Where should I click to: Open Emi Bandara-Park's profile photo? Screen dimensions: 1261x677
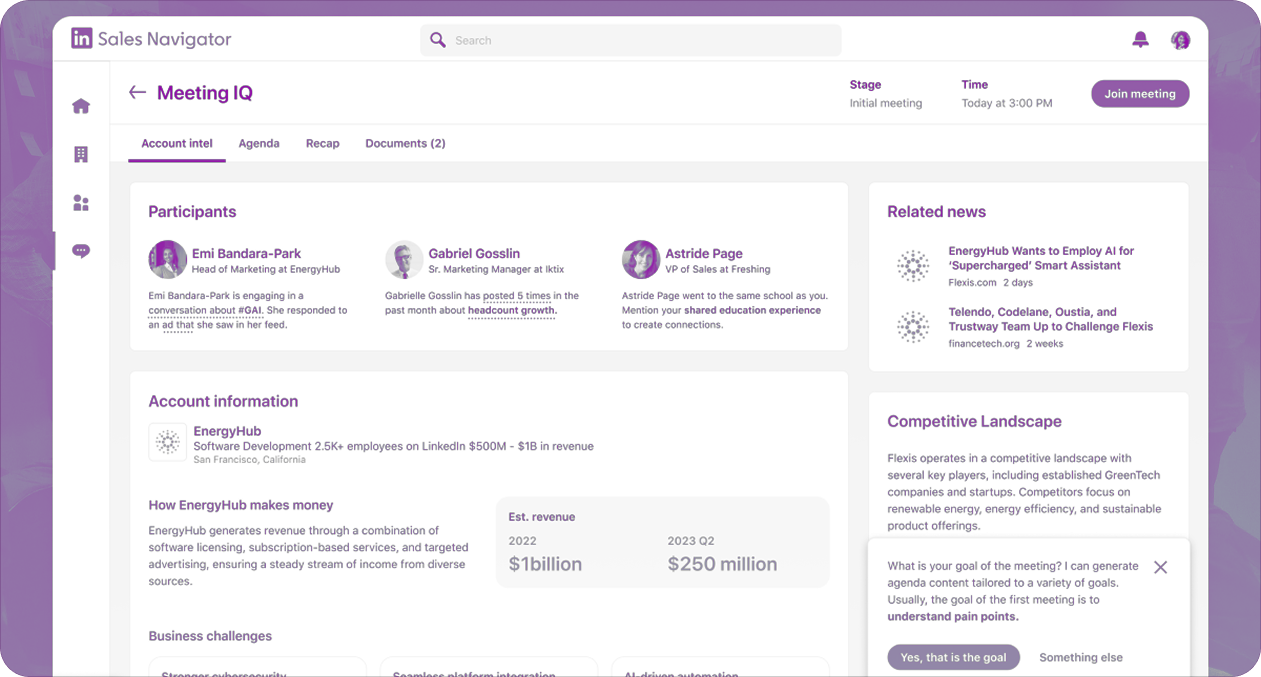click(x=167, y=259)
